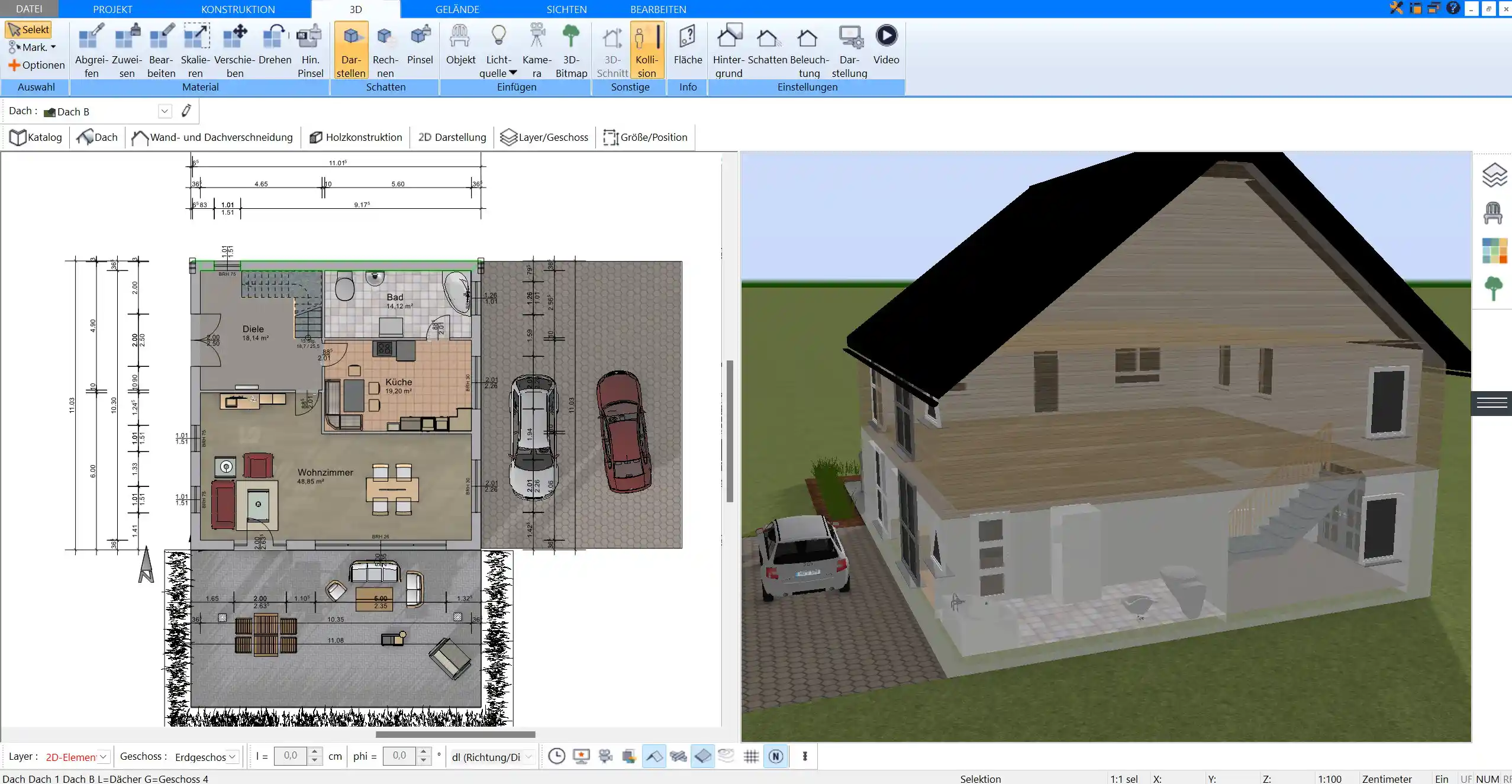The height and width of the screenshot is (784, 1512).
Task: Toggle the floor slab visibility in bottom toolbar
Action: [702, 756]
